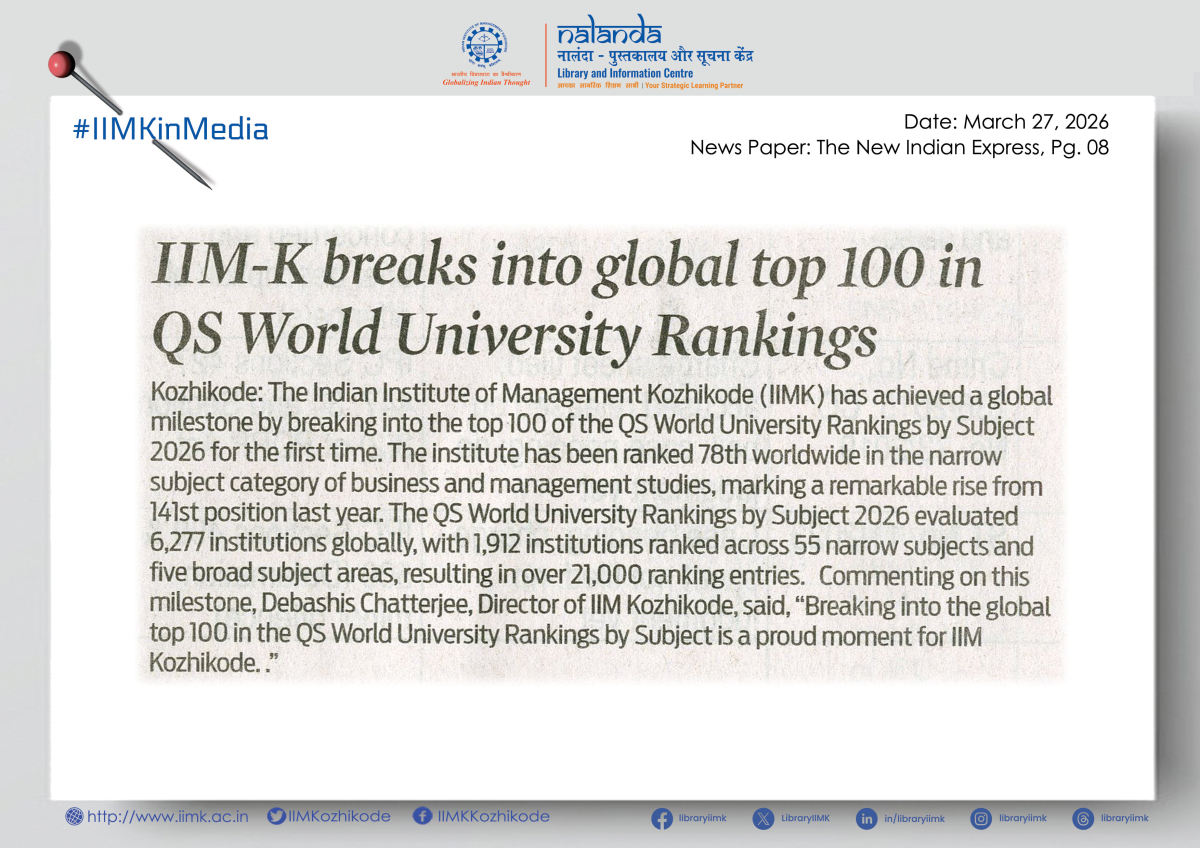The image size is (1200, 848).
Task: Click the Twitter bird icon for IIMKozhikode
Action: point(276,817)
